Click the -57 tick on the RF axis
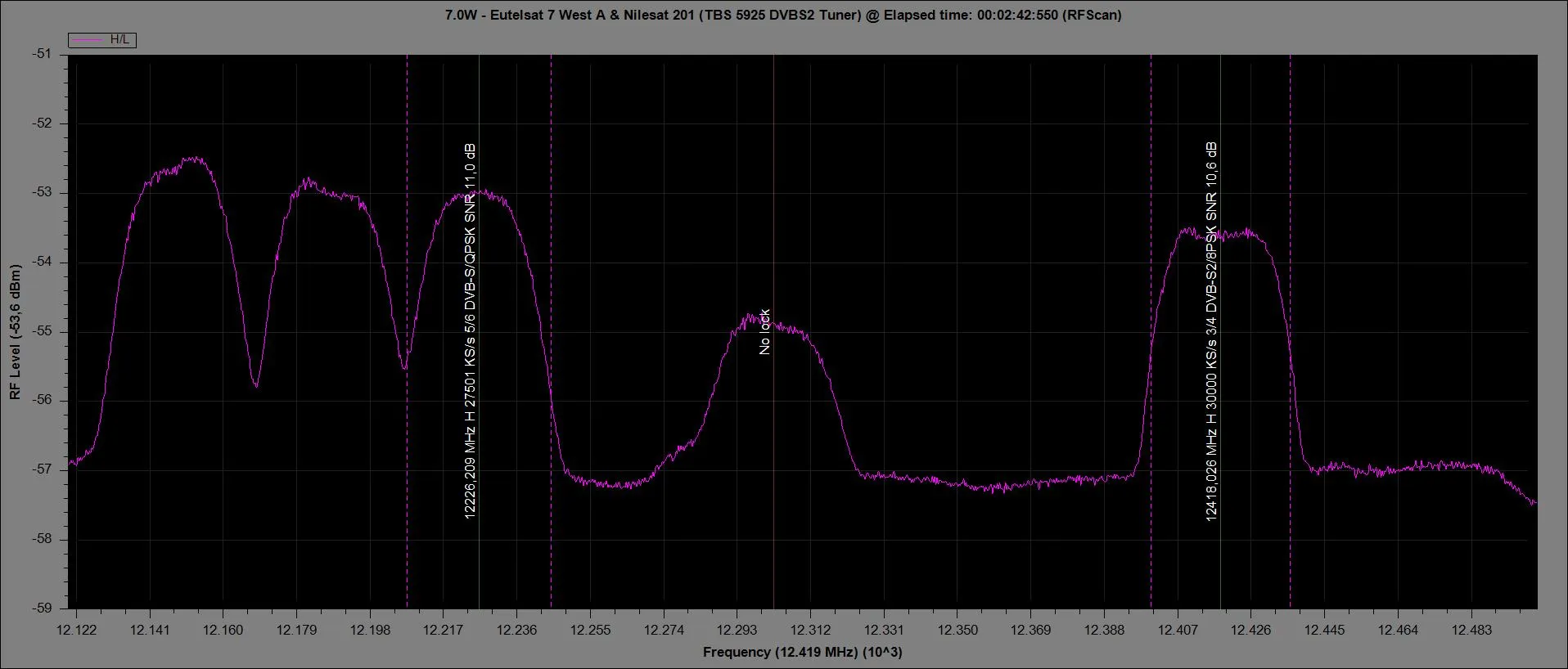 click(42, 469)
